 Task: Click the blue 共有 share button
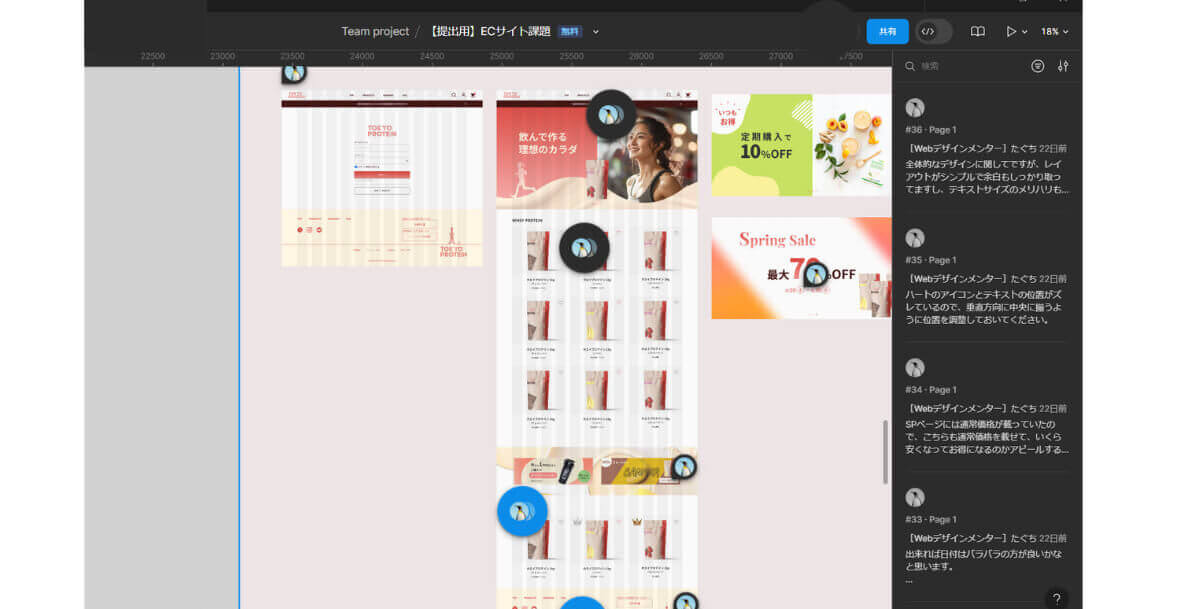point(888,31)
